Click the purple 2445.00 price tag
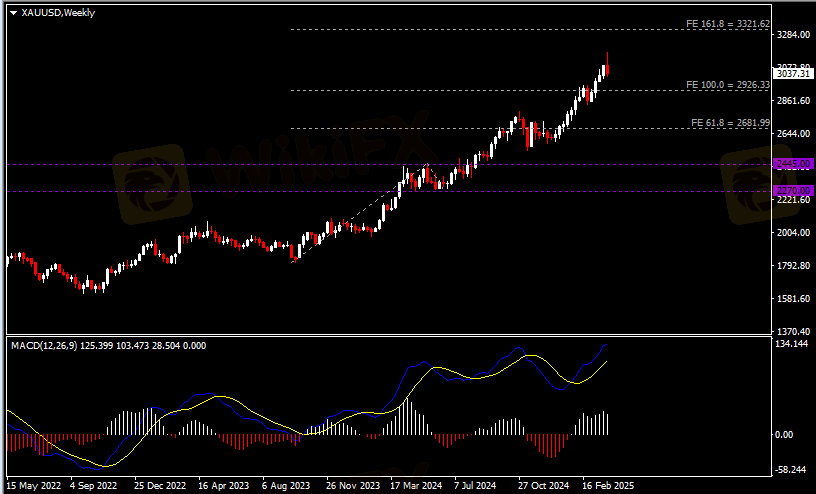Viewport: 816px width, 494px height. click(793, 164)
